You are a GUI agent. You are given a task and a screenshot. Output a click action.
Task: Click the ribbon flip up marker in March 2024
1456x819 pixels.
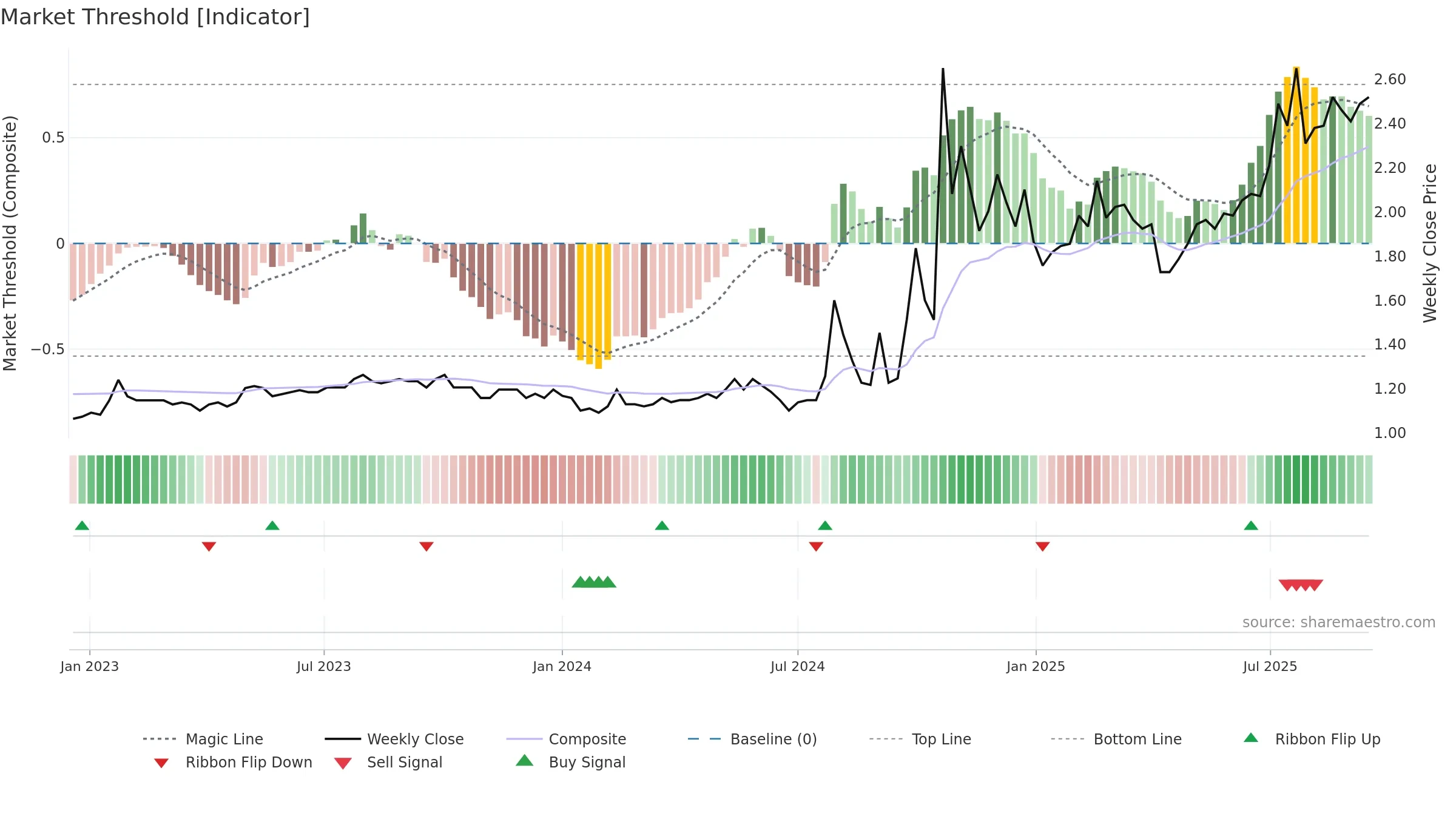(x=662, y=525)
